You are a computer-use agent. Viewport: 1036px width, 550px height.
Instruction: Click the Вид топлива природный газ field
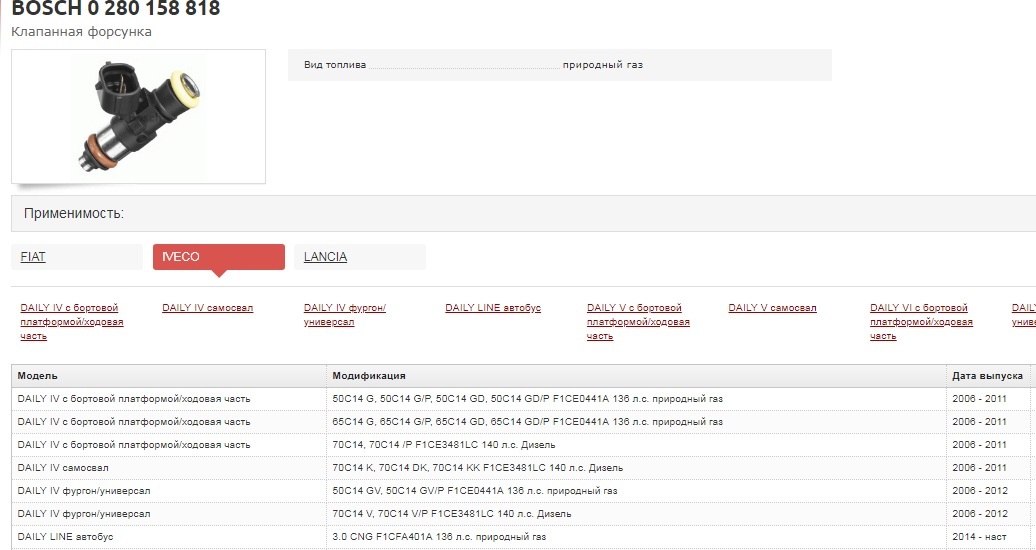pos(560,65)
